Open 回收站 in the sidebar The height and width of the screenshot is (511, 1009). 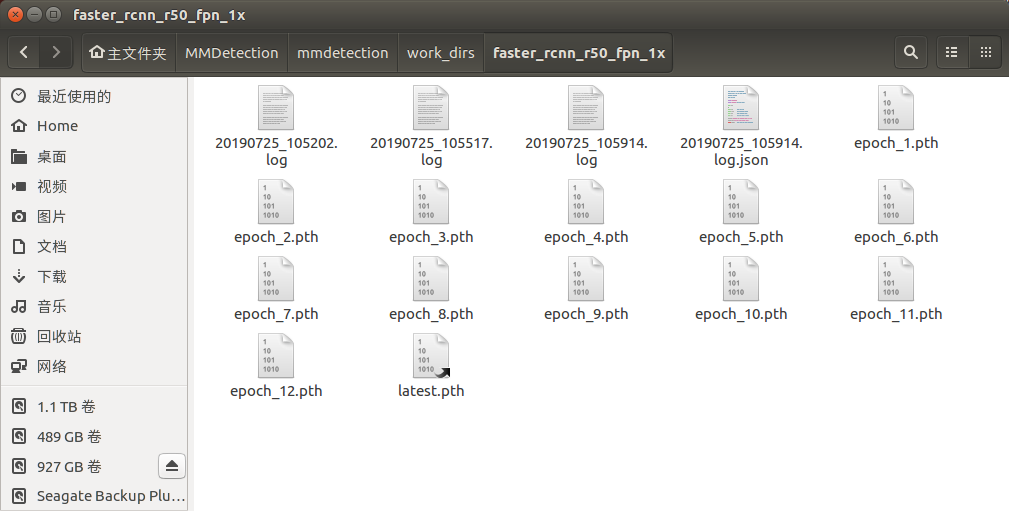[94, 336]
